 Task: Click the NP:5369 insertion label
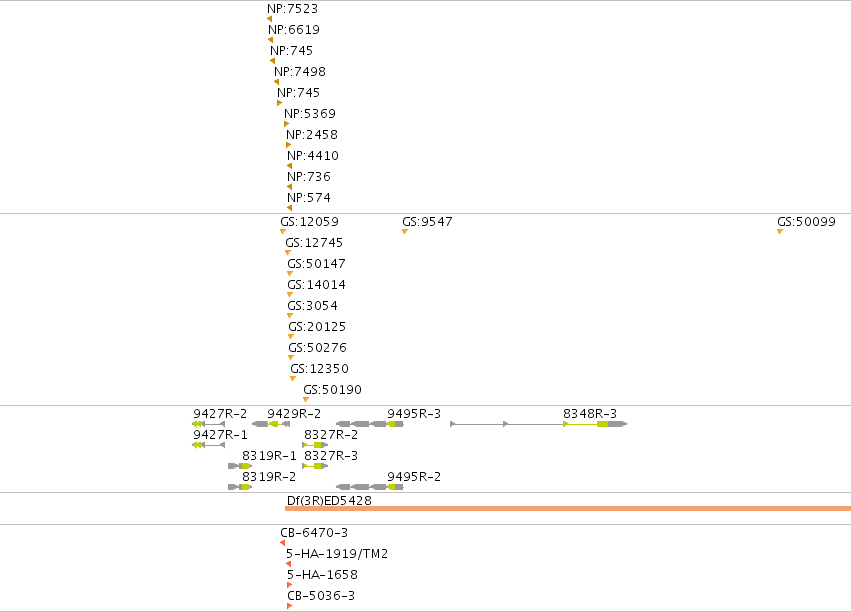[310, 114]
